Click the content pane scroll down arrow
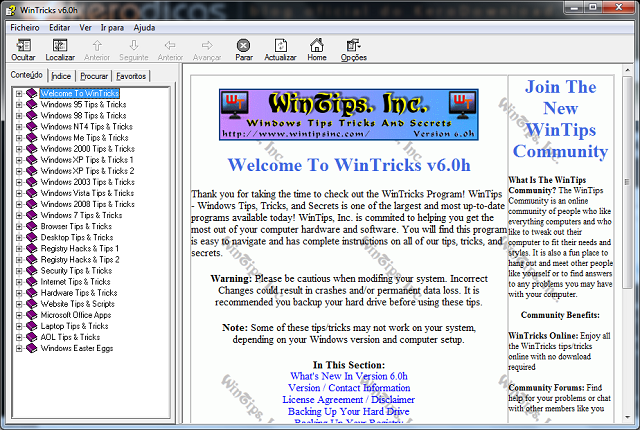This screenshot has height=430, width=640. coord(627,417)
